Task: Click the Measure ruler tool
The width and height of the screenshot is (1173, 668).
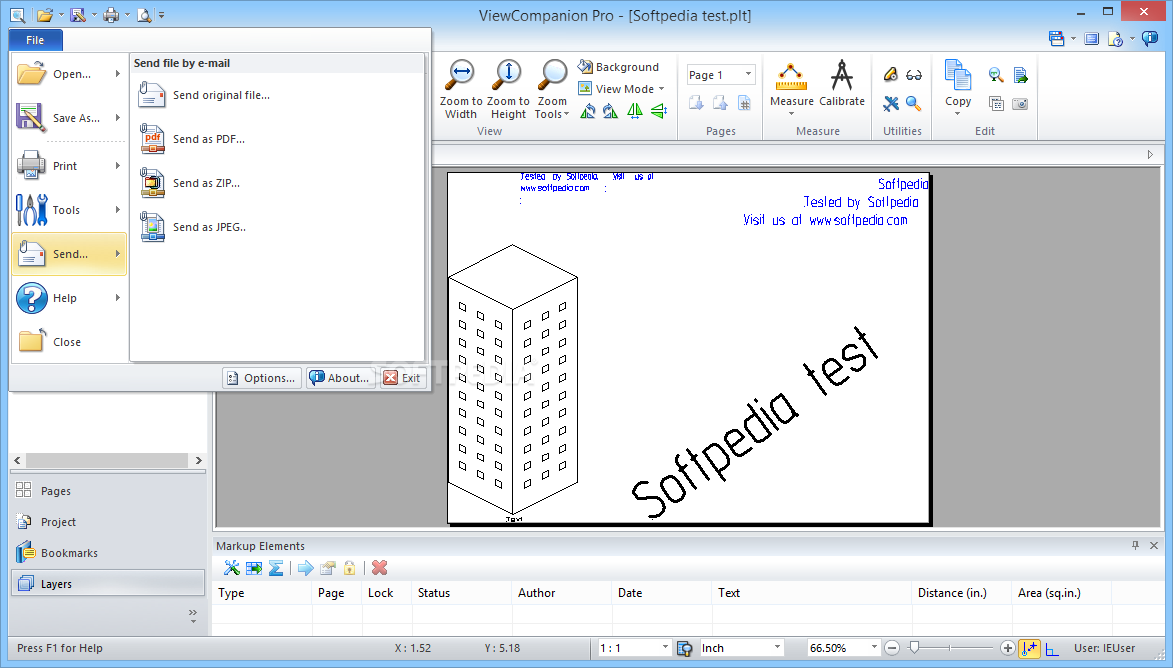Action: [x=791, y=77]
